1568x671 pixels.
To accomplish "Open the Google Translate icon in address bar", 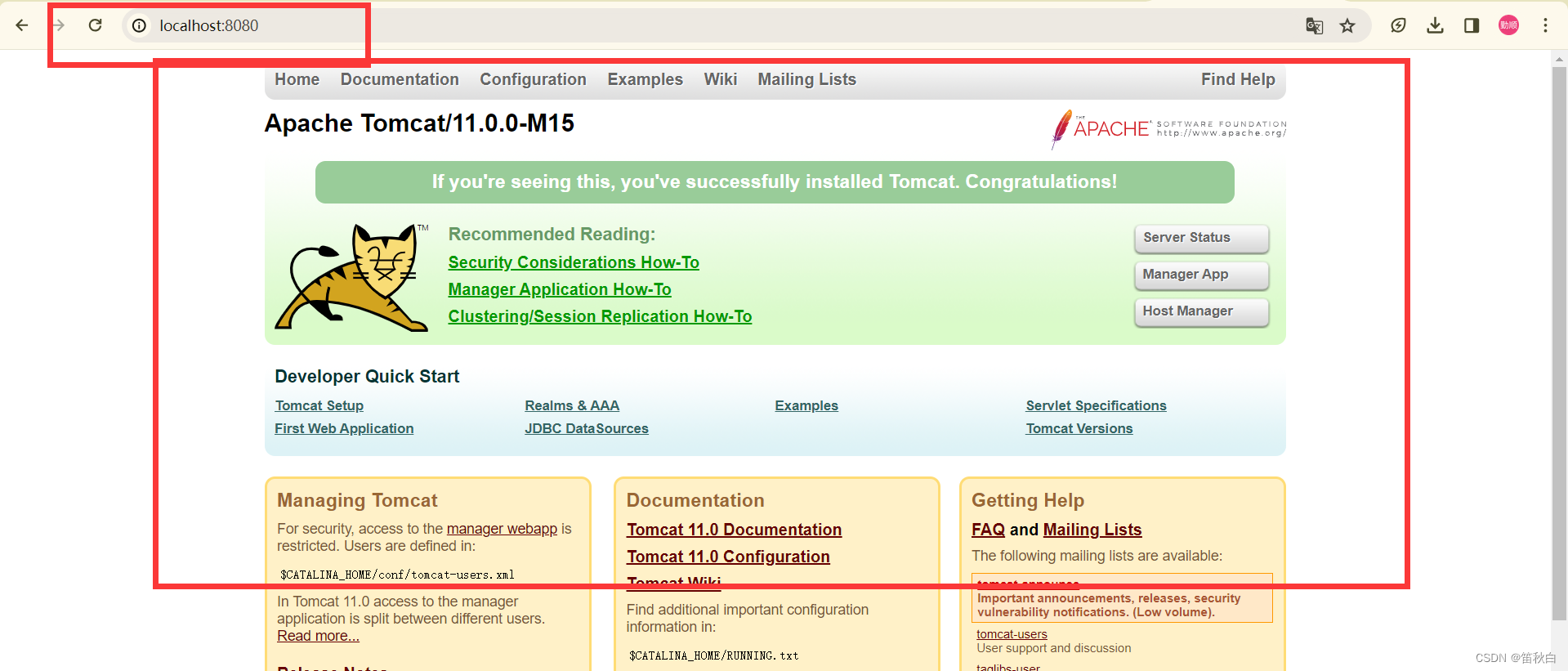I will (x=1314, y=25).
